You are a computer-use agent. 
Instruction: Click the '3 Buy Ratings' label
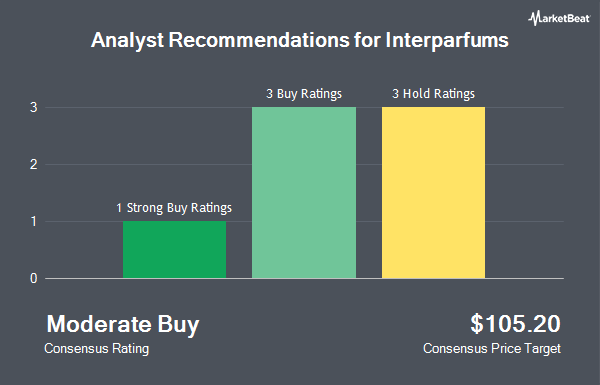(x=304, y=94)
